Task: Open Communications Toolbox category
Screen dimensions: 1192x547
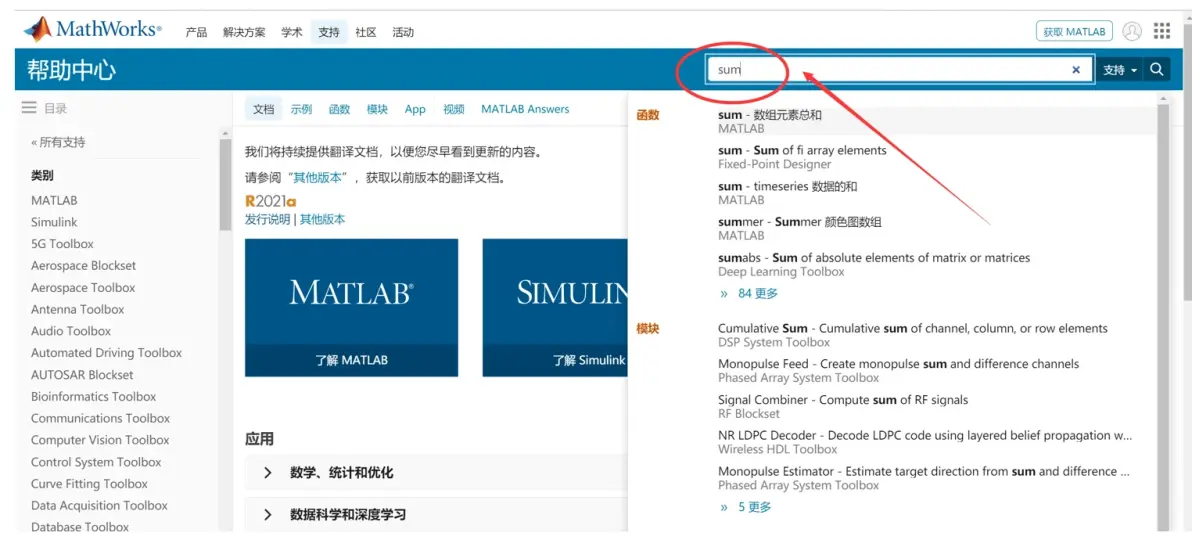Action: [x=100, y=418]
